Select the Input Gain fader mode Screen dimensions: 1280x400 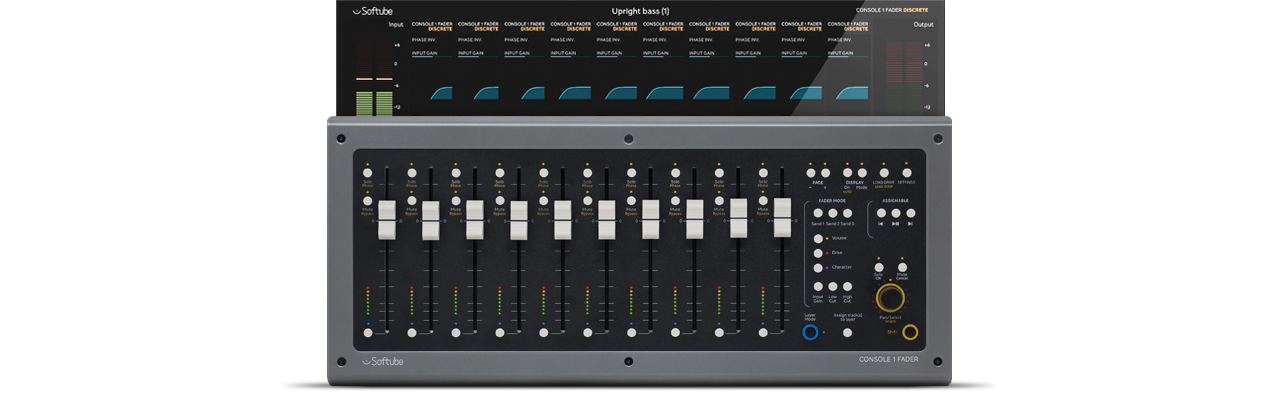coord(818,287)
